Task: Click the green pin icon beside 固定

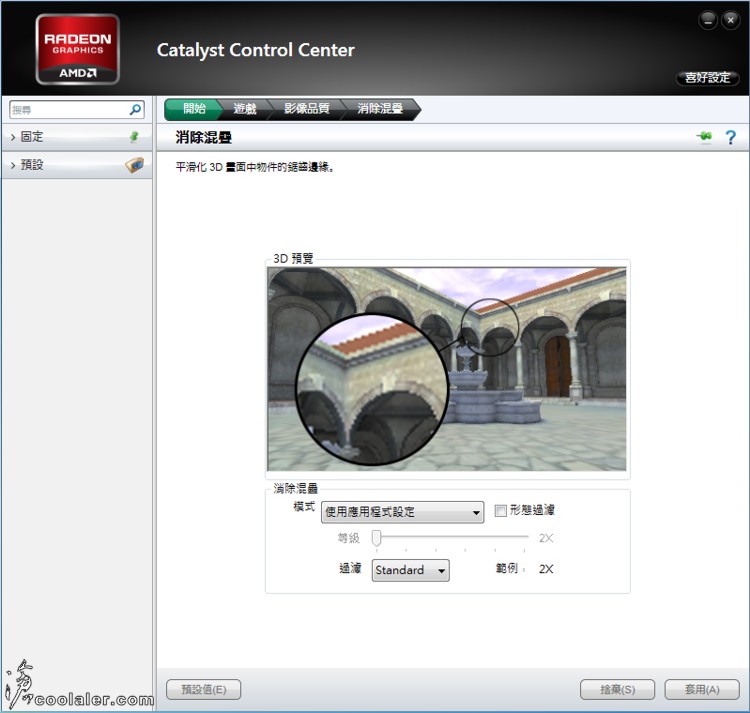Action: [x=134, y=137]
